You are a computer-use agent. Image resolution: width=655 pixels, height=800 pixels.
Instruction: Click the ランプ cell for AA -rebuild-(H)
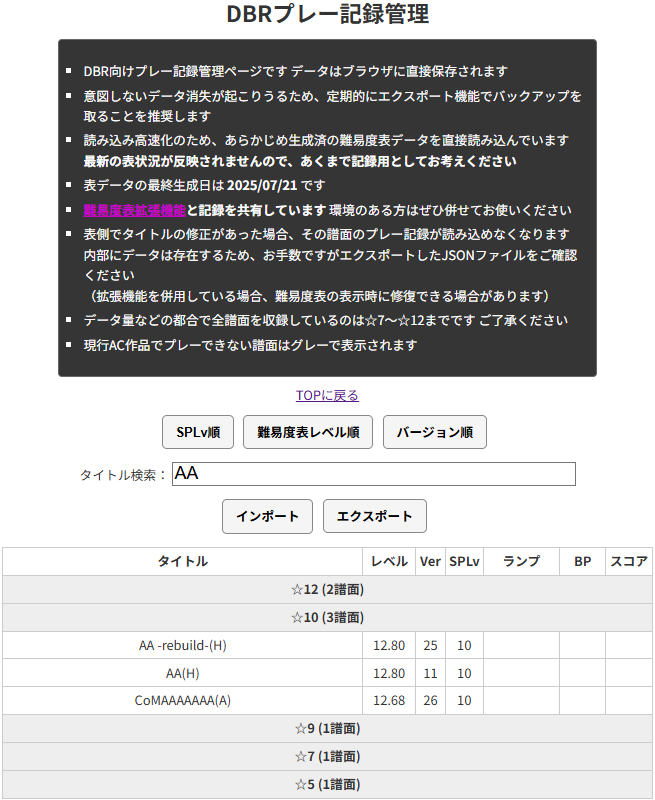tap(521, 645)
